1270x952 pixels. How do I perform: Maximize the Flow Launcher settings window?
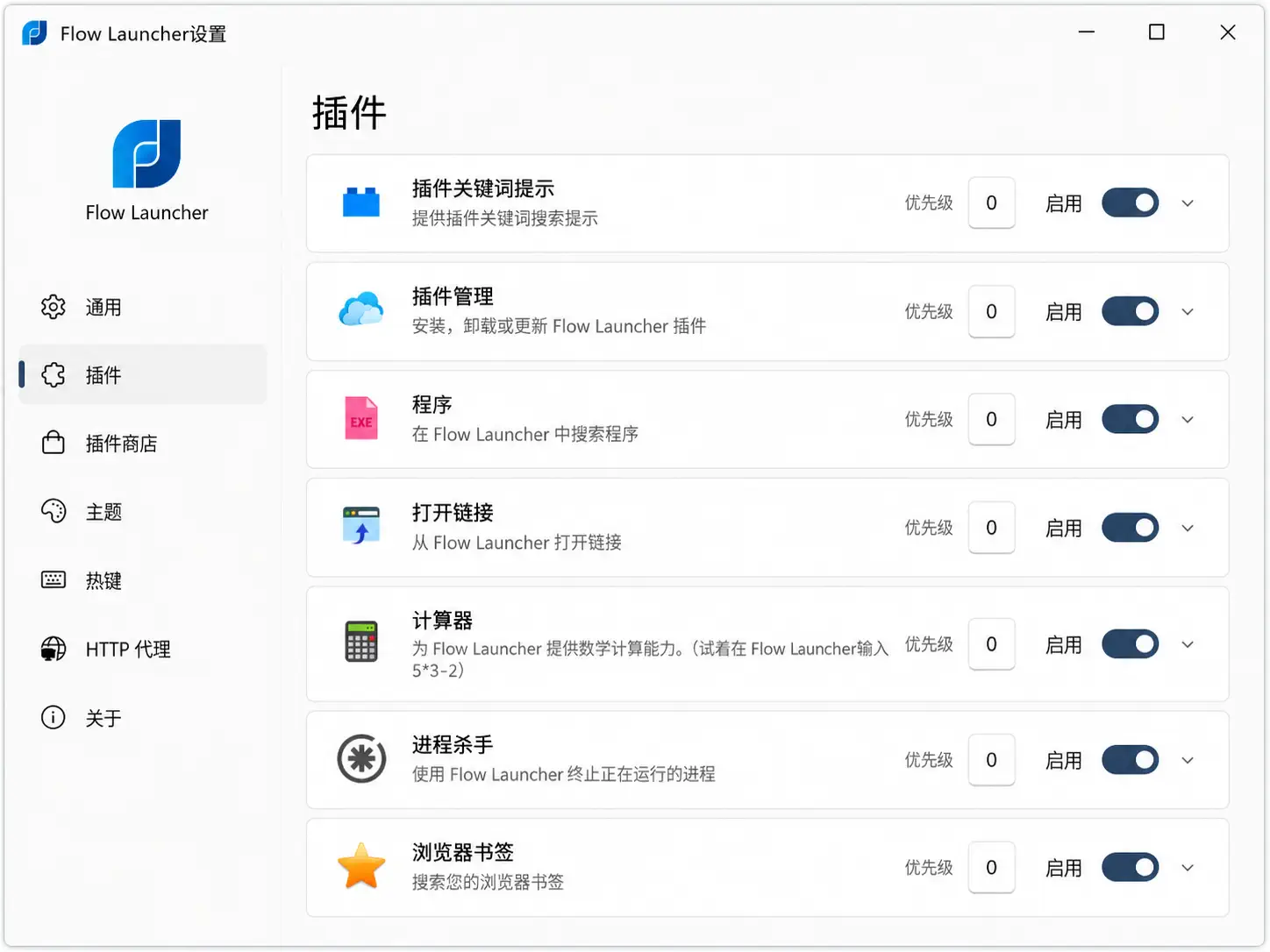click(x=1157, y=32)
